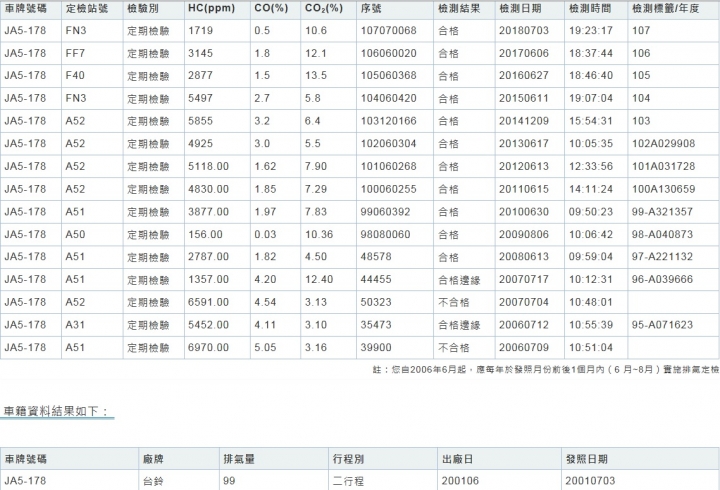Select 合格邊緣 result dated 20060712
The width and height of the screenshot is (720, 490).
459,325
